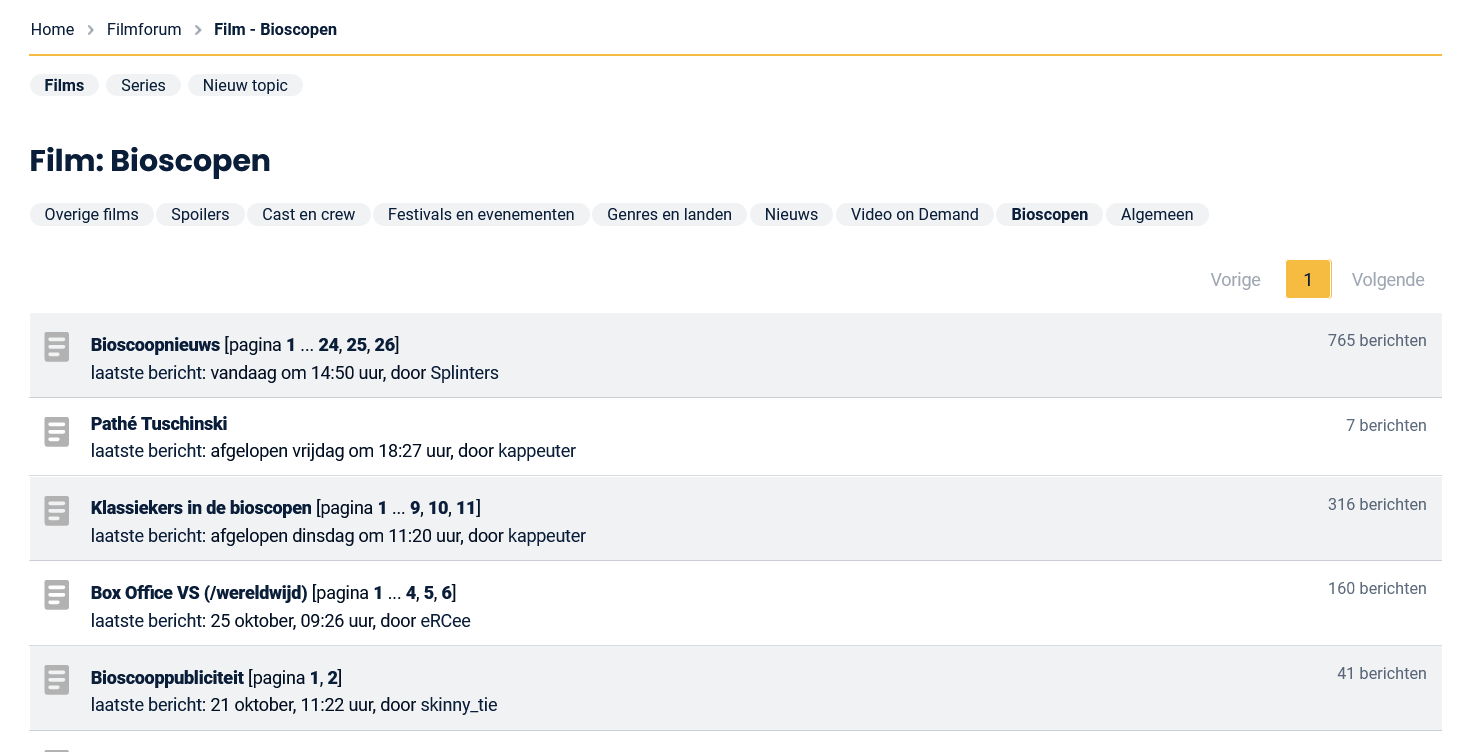Go to Home via the breadcrumb

click(52, 30)
